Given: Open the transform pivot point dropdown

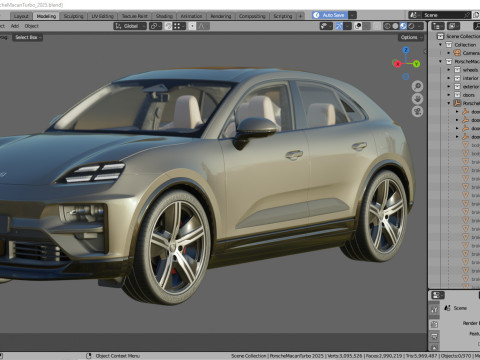Looking at the screenshot, I should [155, 26].
